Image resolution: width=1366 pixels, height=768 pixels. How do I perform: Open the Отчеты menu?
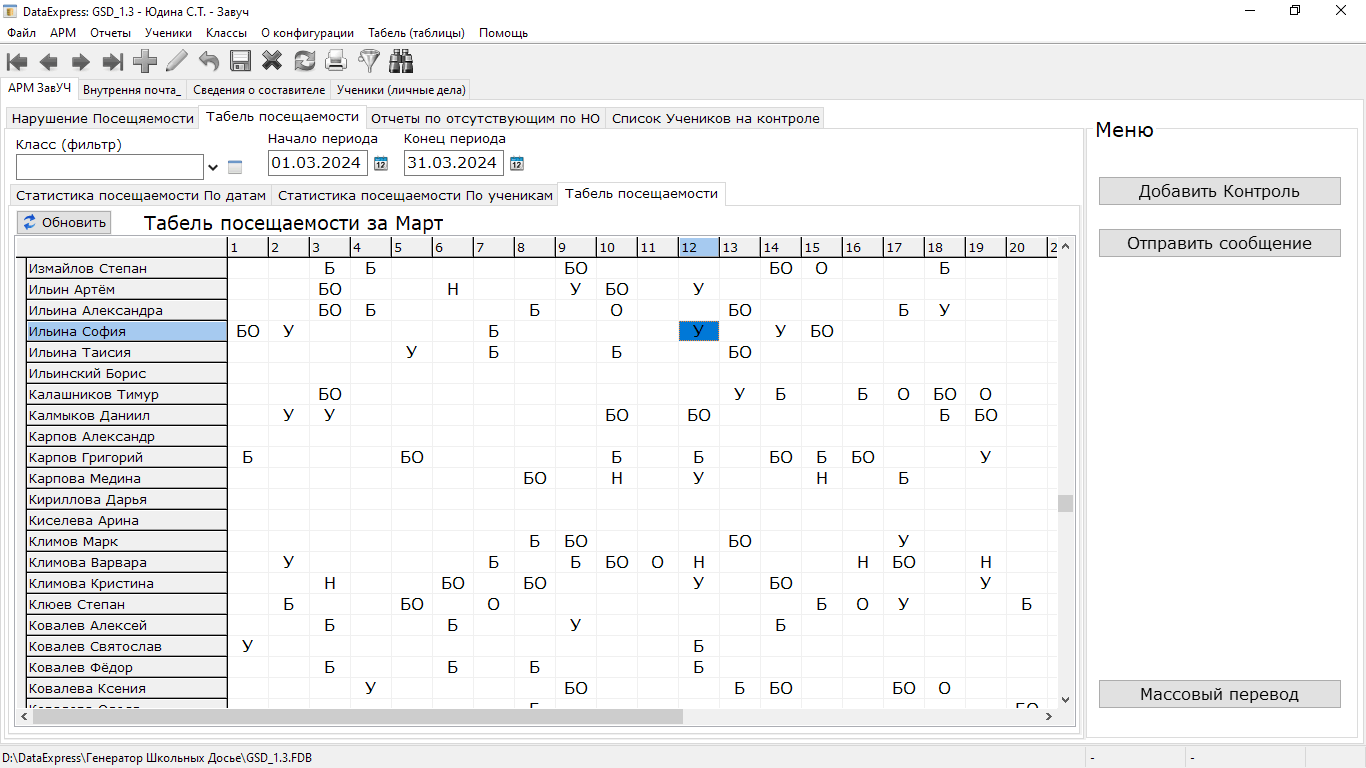(110, 33)
